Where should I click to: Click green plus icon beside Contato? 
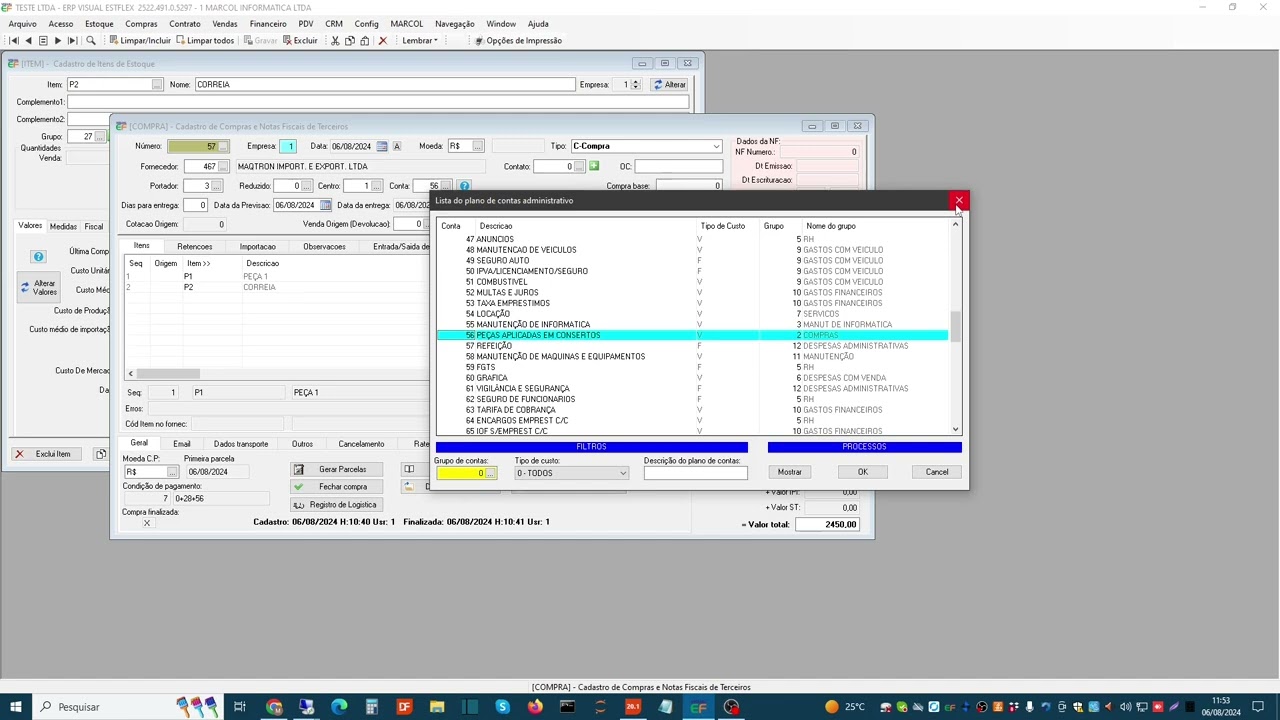tap(593, 166)
